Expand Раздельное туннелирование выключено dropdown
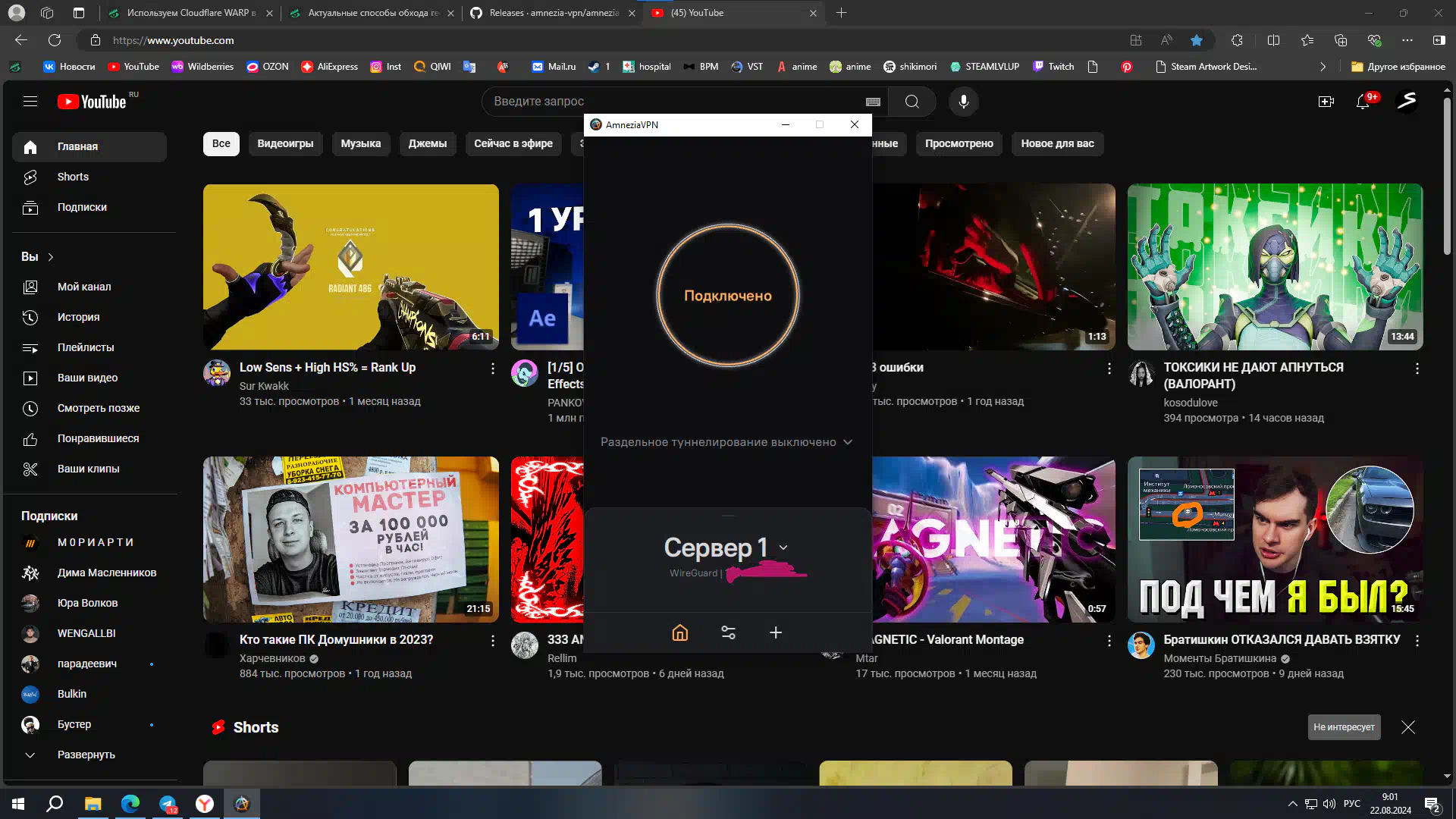The width and height of the screenshot is (1456, 819). pos(726,442)
